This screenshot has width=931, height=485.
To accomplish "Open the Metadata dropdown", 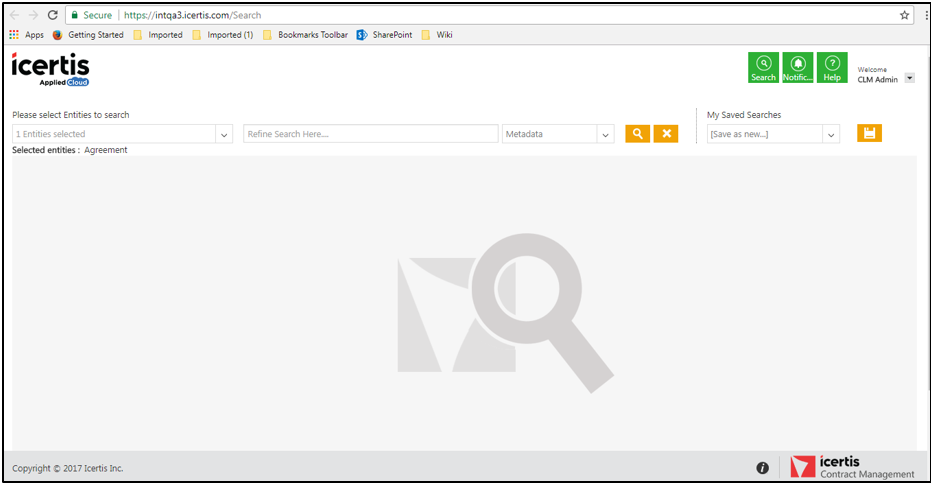I will pos(605,134).
